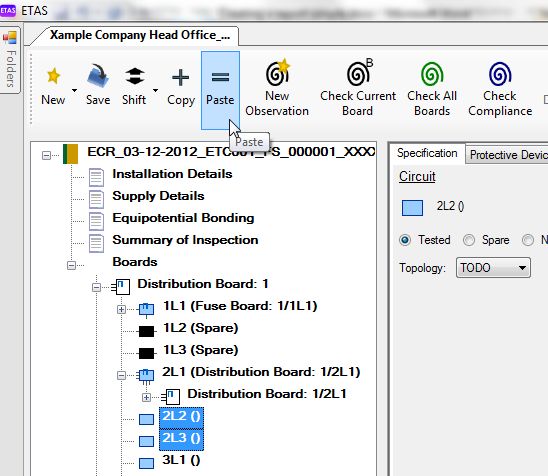This screenshot has height=476, width=548.
Task: Click Distribution Board: 1 board icon
Action: pyautogui.click(x=121, y=287)
